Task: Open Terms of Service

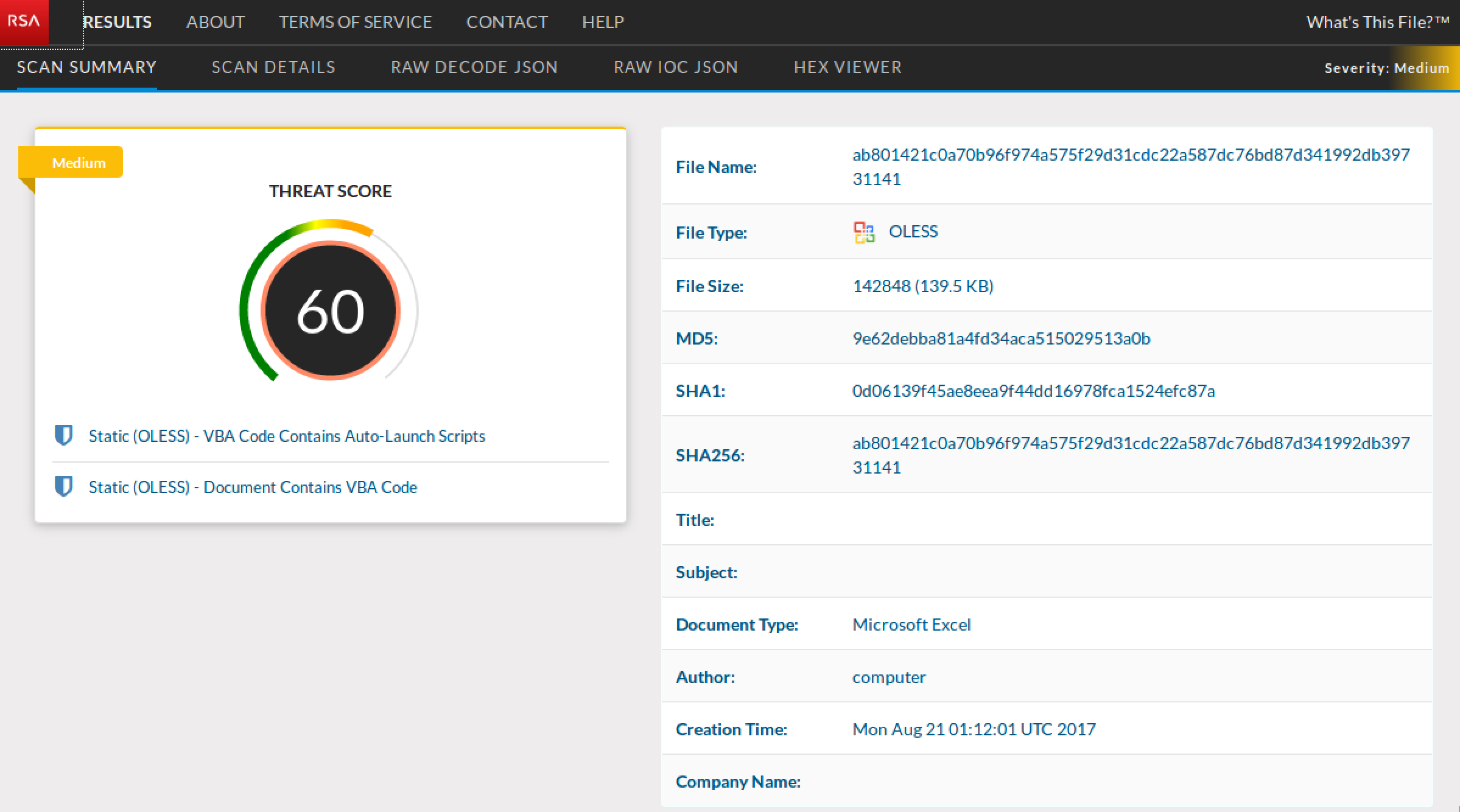Action: pos(355,22)
